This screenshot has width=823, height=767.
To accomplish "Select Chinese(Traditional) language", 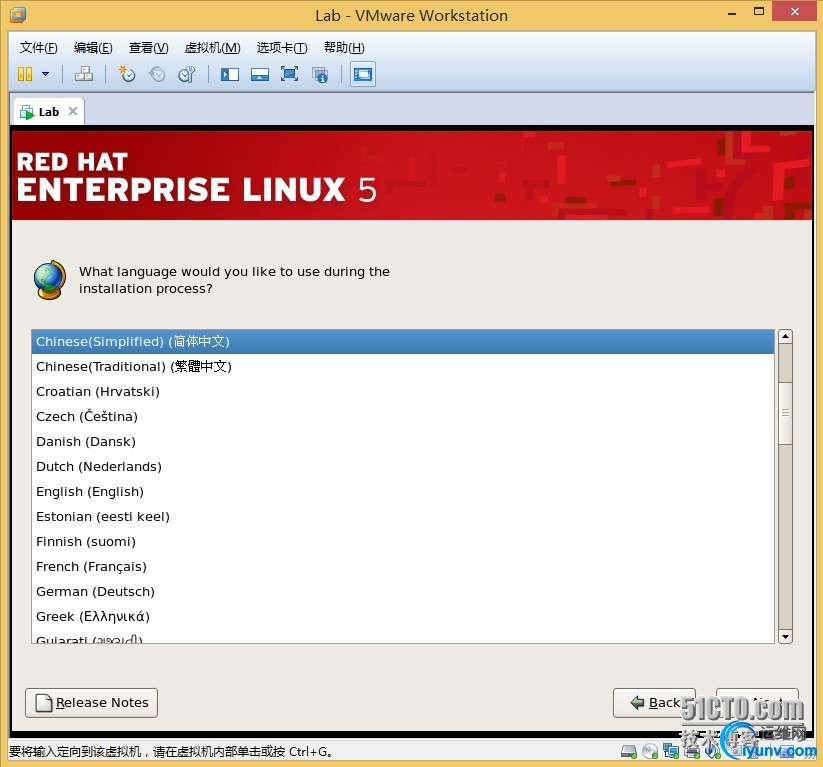I will (x=403, y=366).
